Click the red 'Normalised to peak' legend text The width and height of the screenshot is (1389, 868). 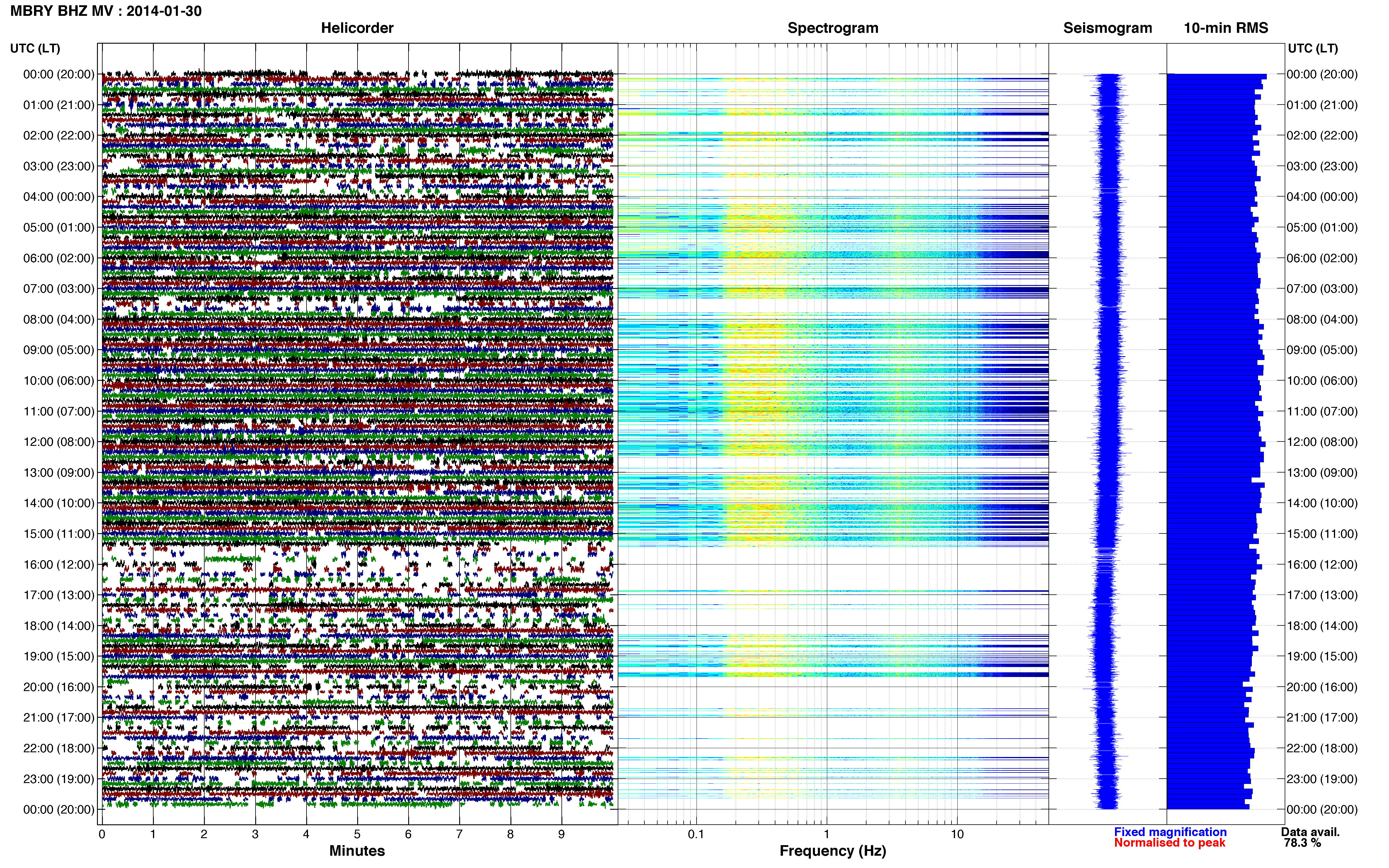1170,843
